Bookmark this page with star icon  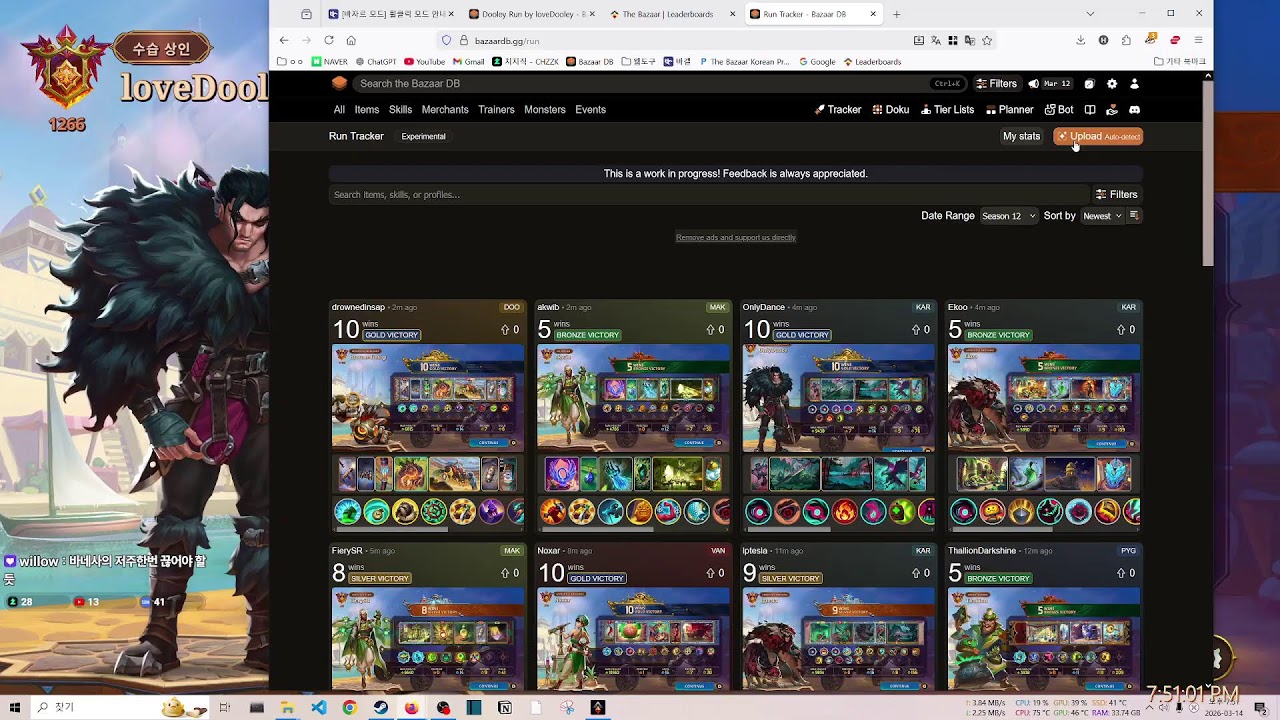pyautogui.click(x=987, y=41)
